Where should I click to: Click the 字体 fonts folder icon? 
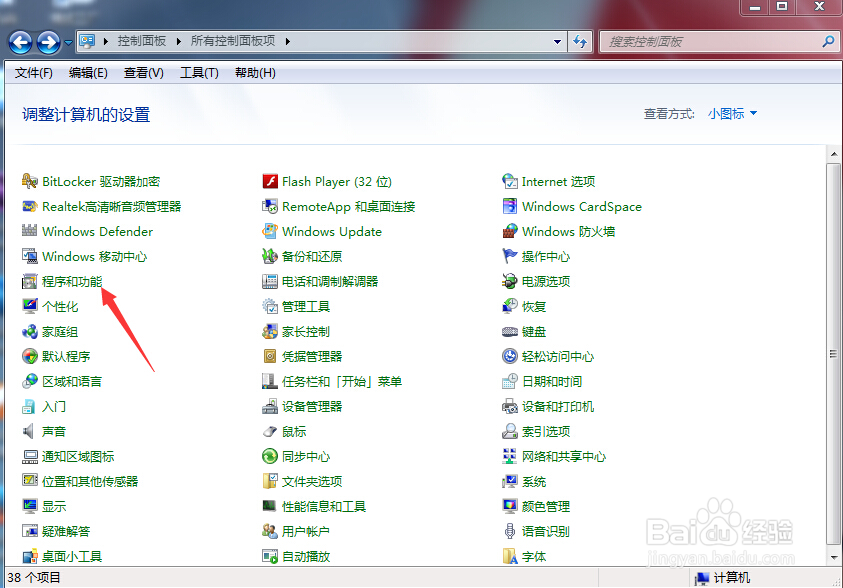(x=510, y=556)
